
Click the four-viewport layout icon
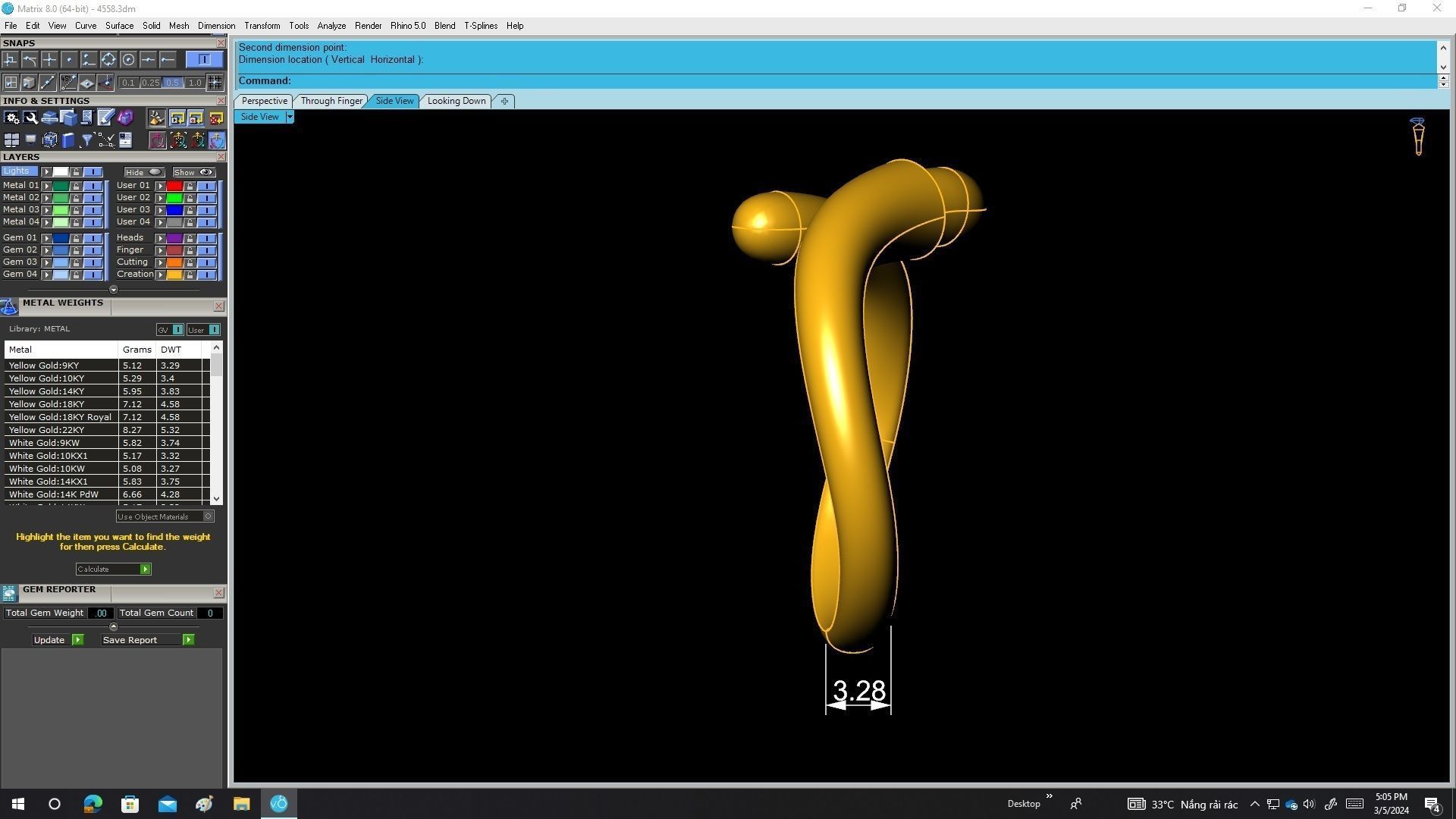(x=11, y=140)
